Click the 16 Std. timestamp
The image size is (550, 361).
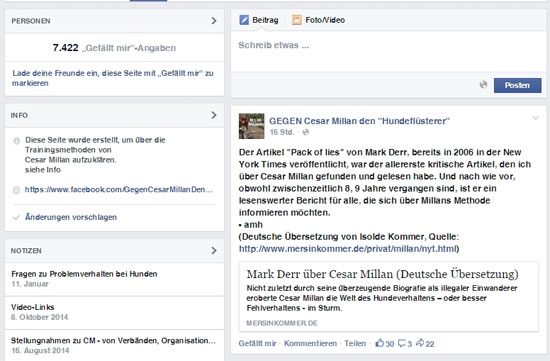click(x=282, y=132)
